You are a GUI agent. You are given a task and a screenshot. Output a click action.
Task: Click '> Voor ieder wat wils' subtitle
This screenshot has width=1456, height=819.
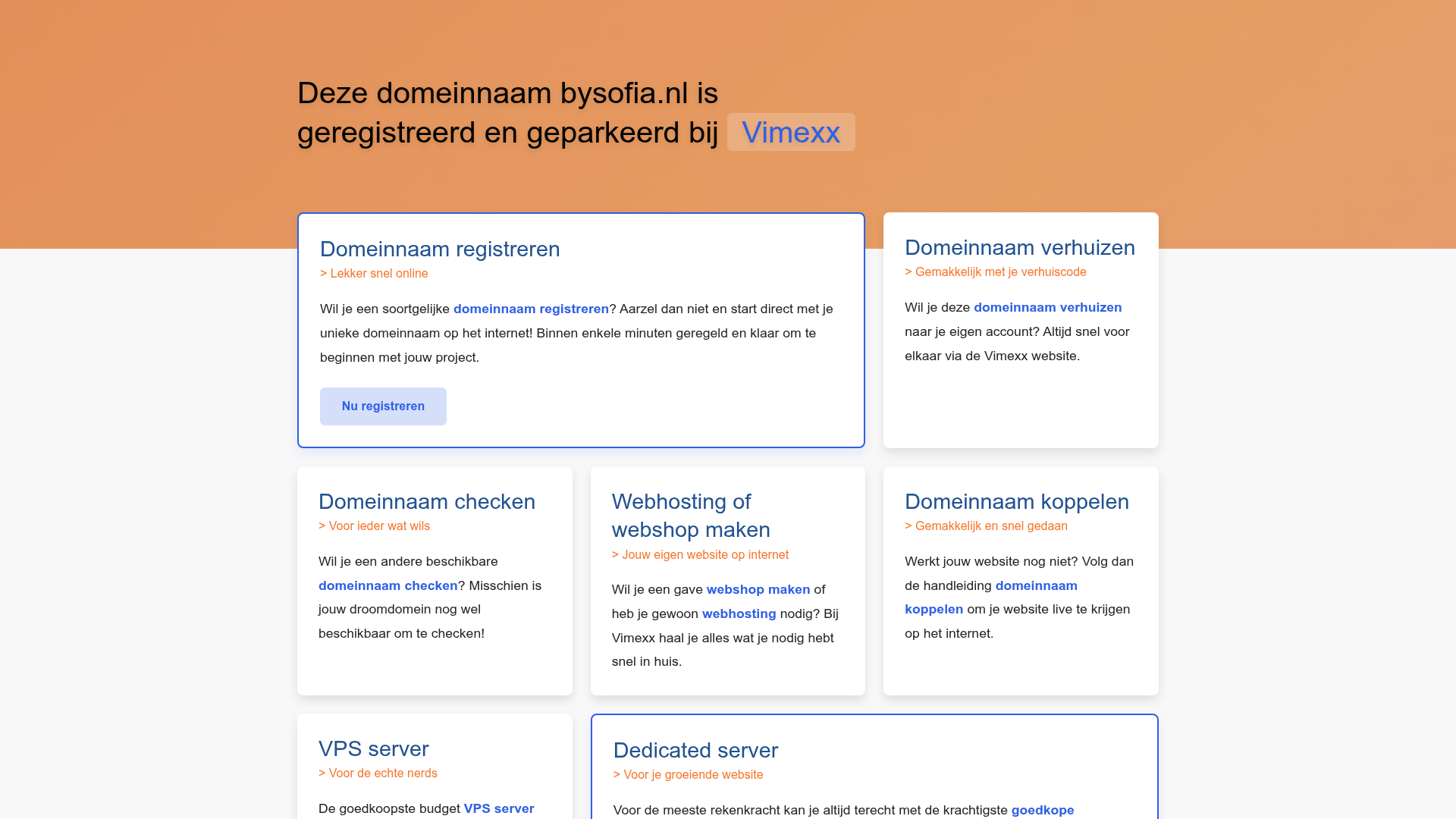point(374,526)
